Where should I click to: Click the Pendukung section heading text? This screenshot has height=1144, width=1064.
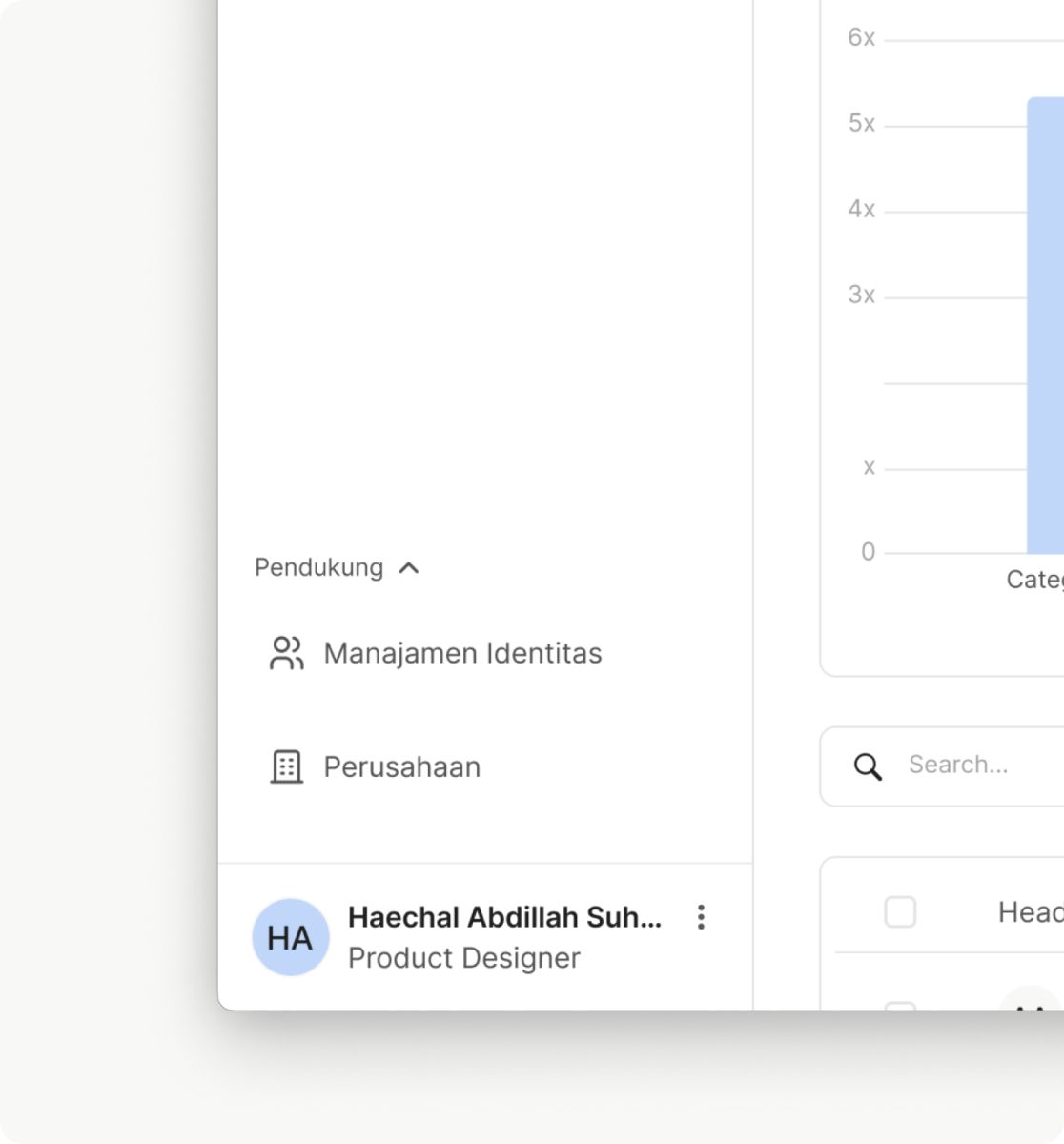click(x=318, y=568)
